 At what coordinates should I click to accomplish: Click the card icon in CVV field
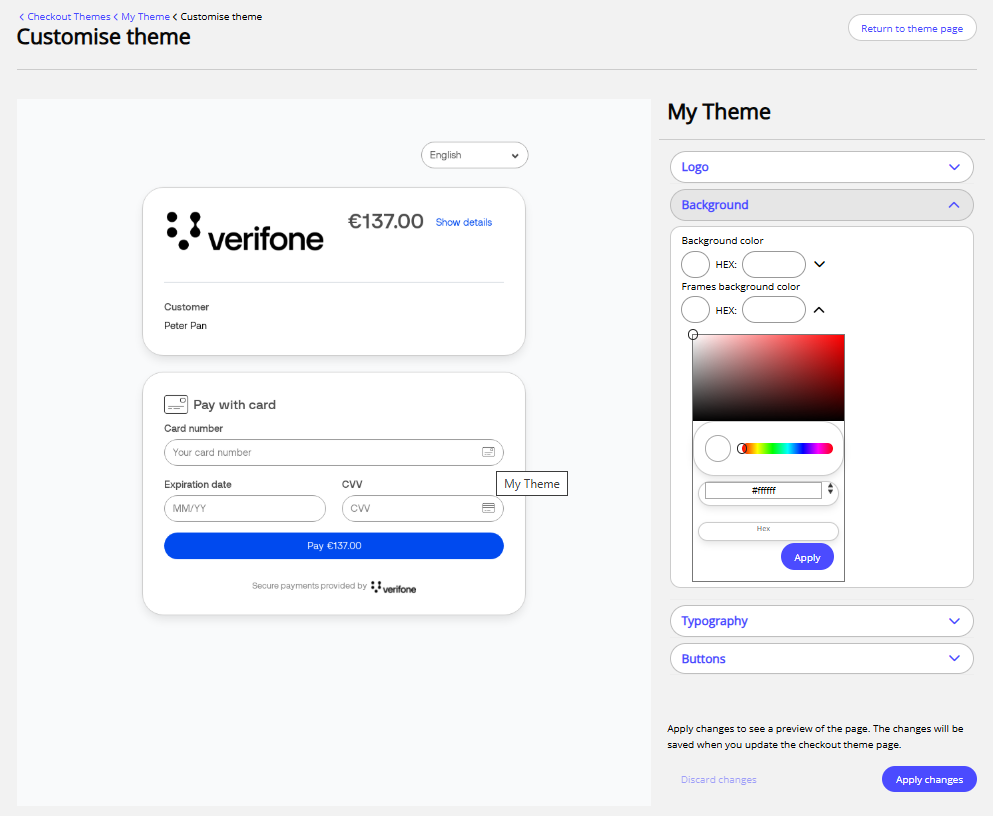[x=488, y=508]
